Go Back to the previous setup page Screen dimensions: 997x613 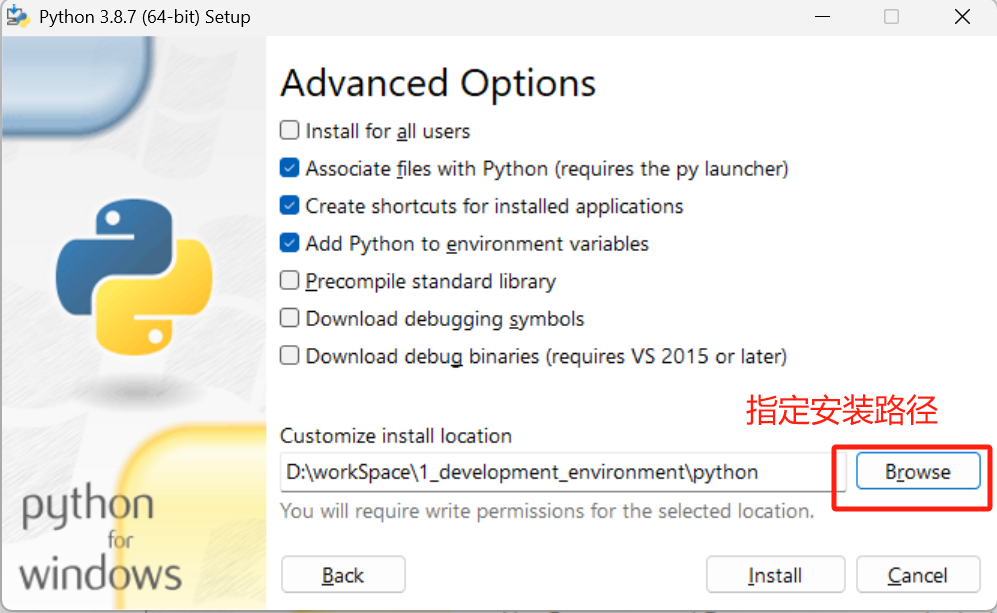(343, 575)
